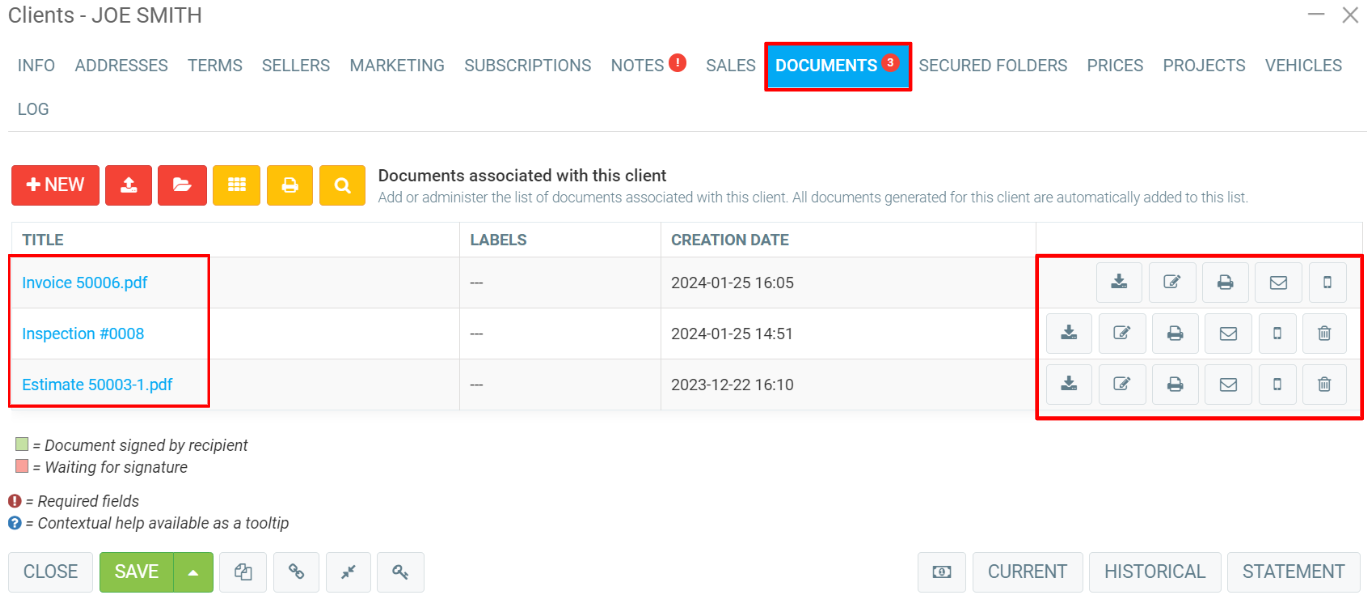This screenshot has height=603, width=1368.
Task: Click the yellow grid view icon
Action: pyautogui.click(x=236, y=185)
